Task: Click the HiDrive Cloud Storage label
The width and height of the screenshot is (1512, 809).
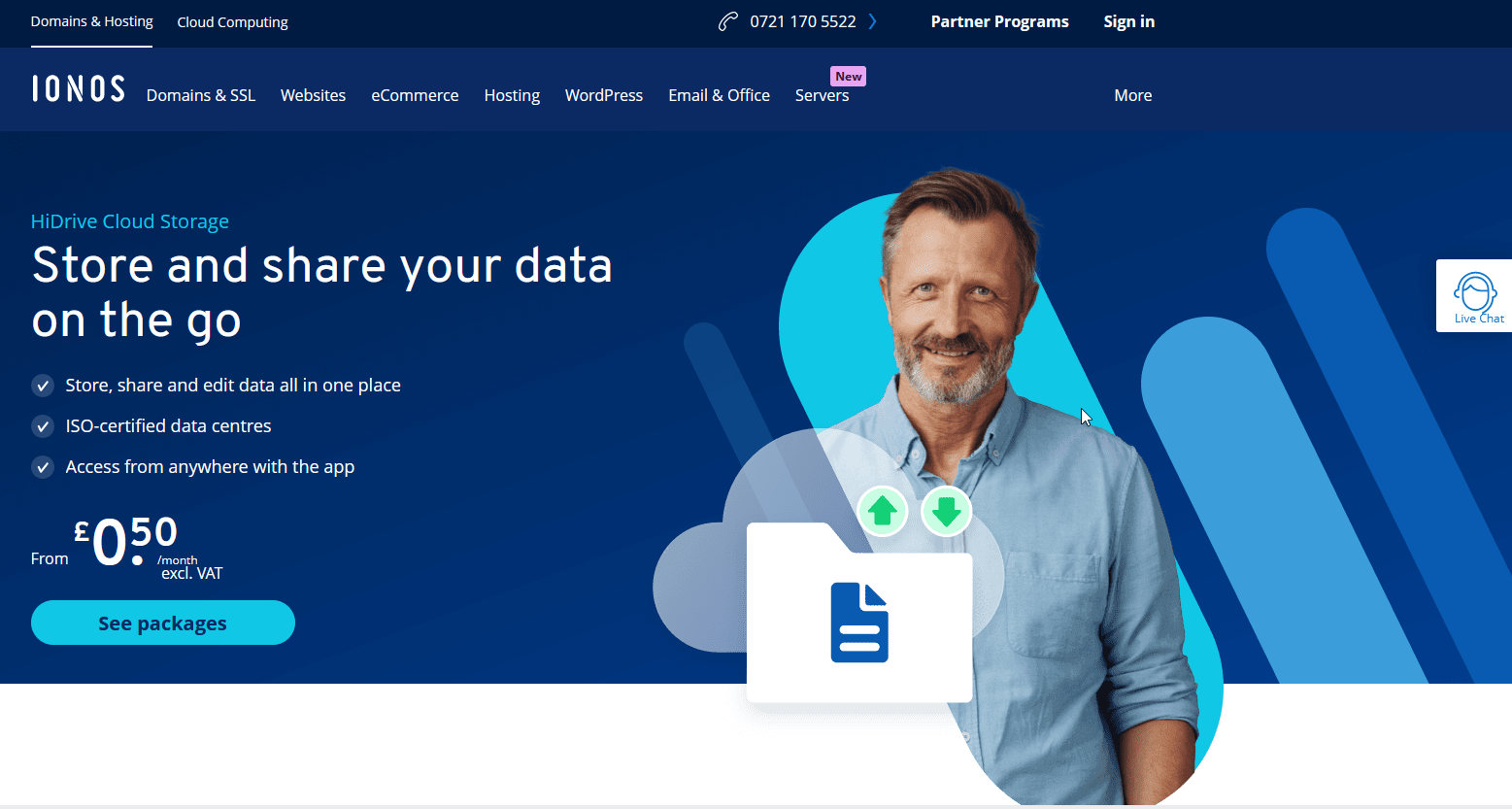Action: tap(130, 221)
